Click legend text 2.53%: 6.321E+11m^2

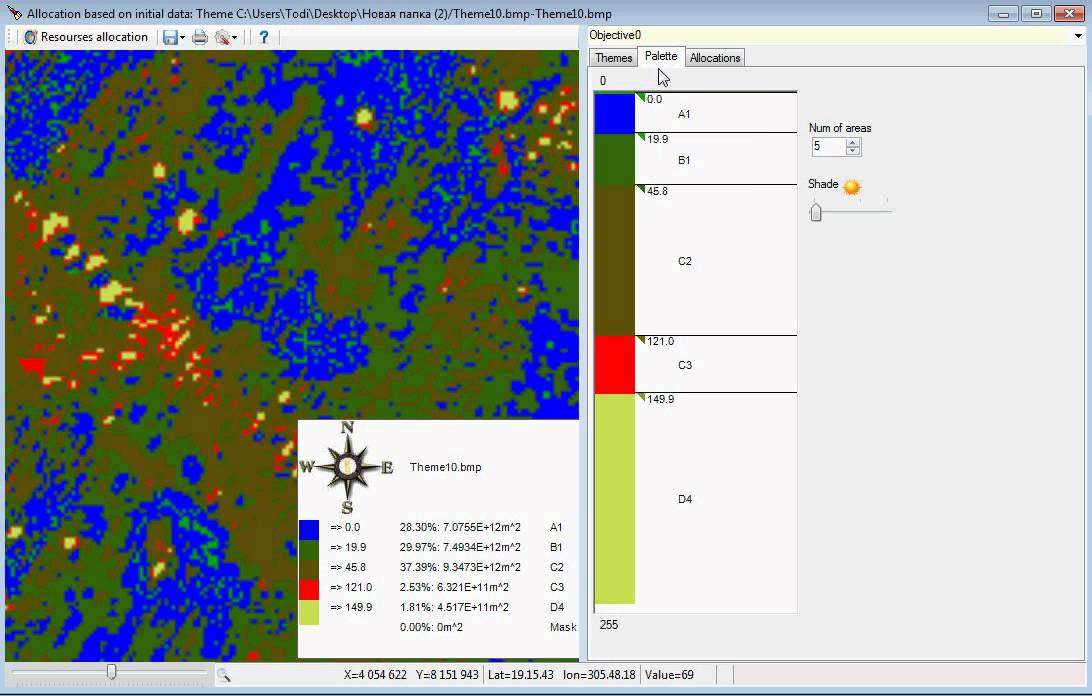(454, 587)
